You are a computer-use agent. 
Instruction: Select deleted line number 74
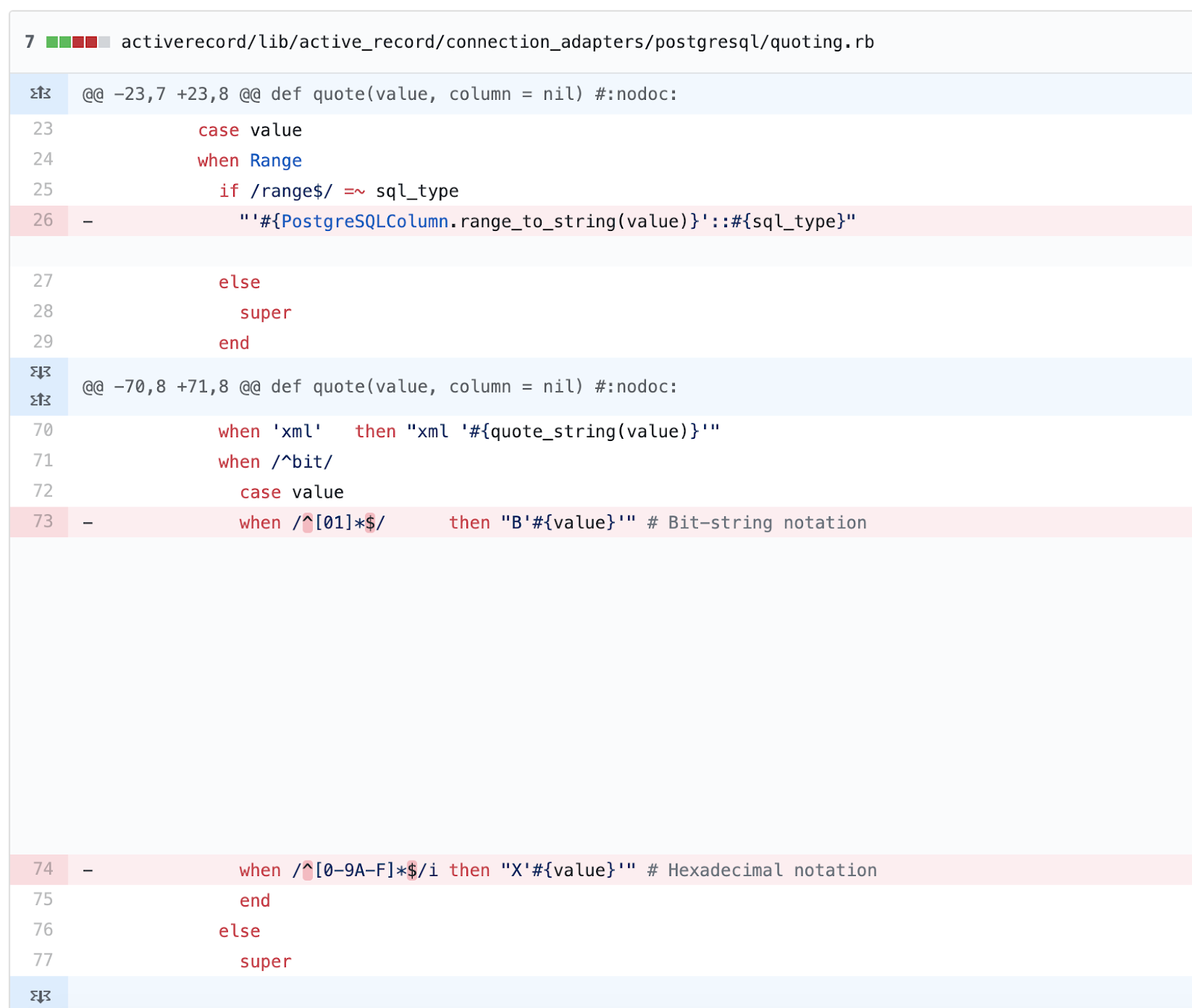(x=42, y=869)
